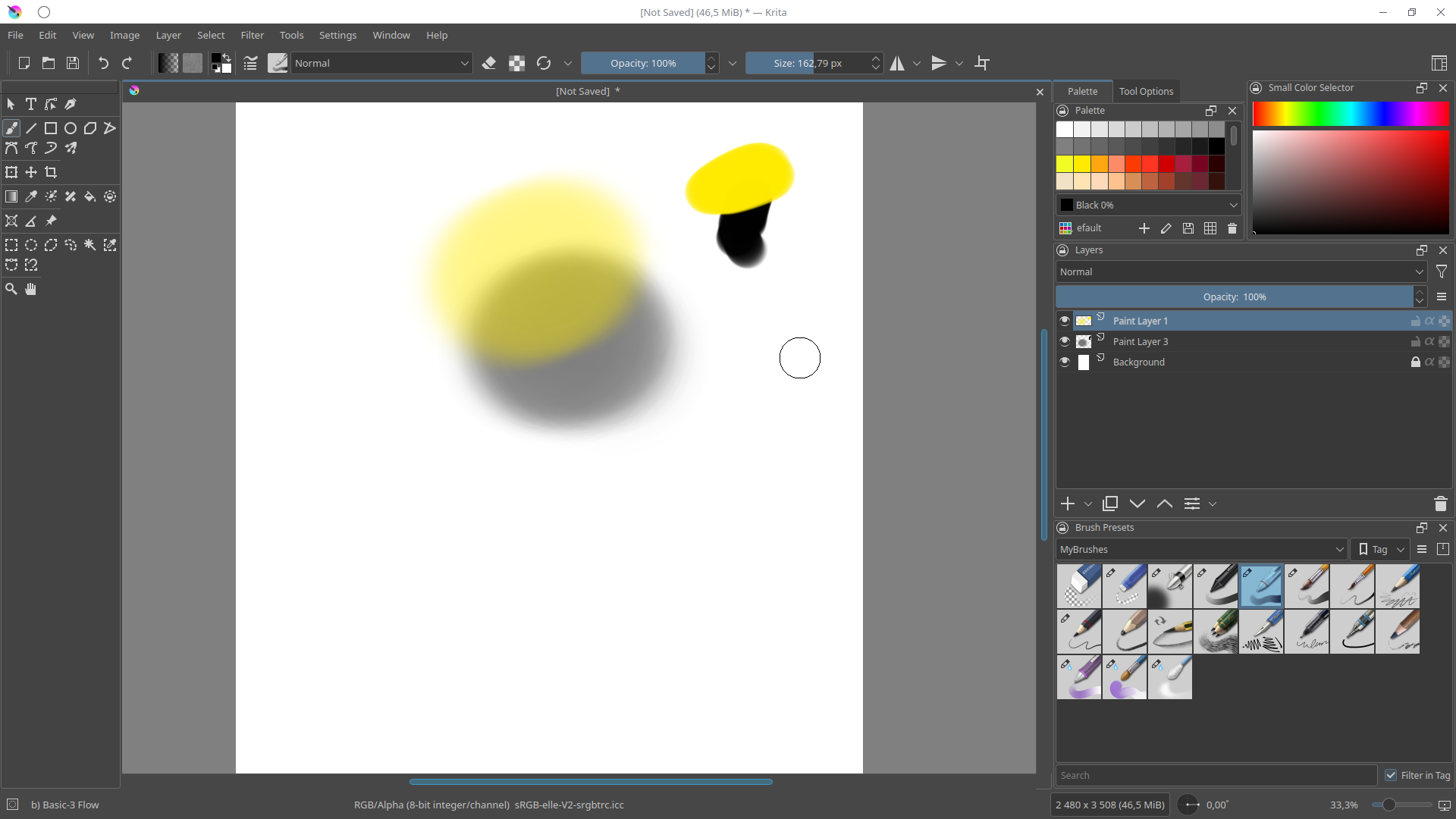
Task: Expand the brush blending mode Normal dropdown
Action: 381,63
